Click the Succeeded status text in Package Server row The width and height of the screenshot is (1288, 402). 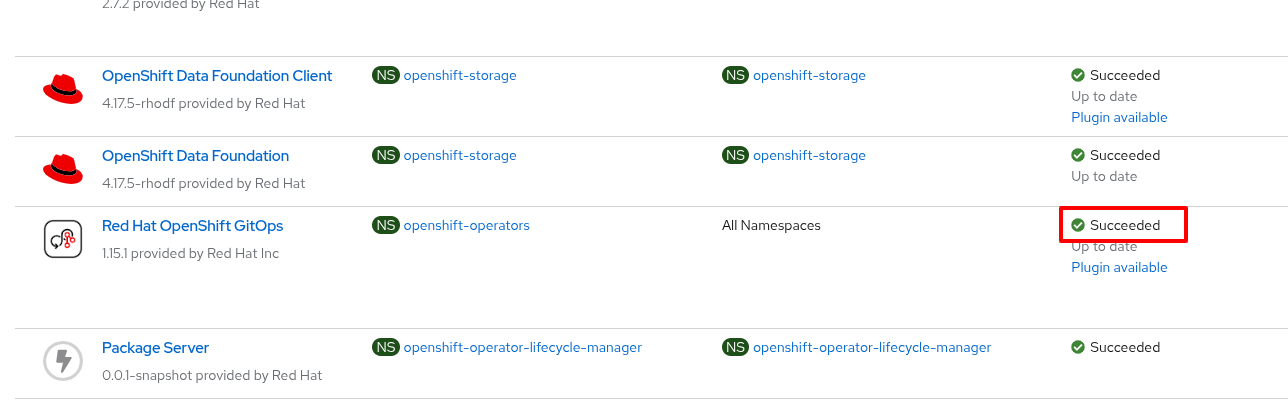tap(1125, 347)
